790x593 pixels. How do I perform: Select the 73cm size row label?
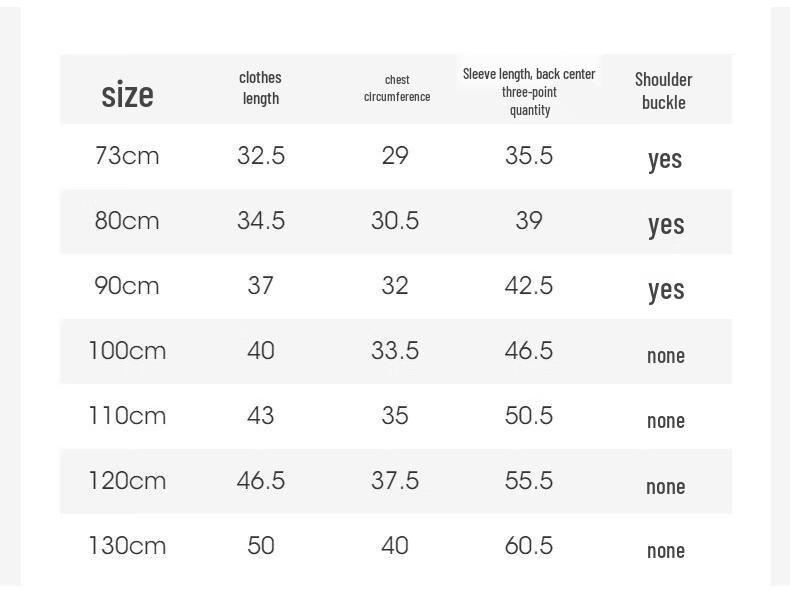coord(127,156)
